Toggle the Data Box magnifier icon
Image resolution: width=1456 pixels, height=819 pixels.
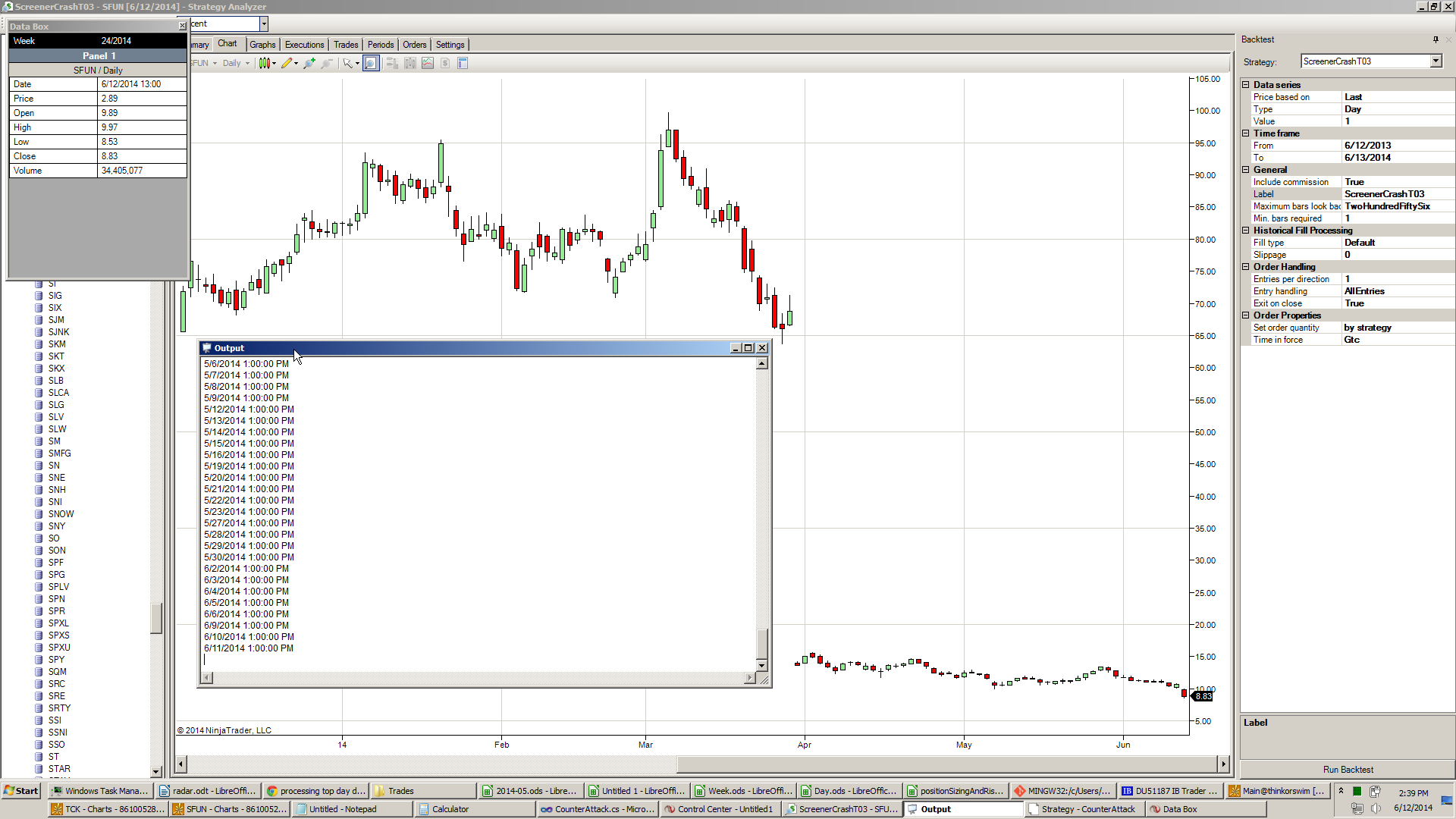point(371,63)
